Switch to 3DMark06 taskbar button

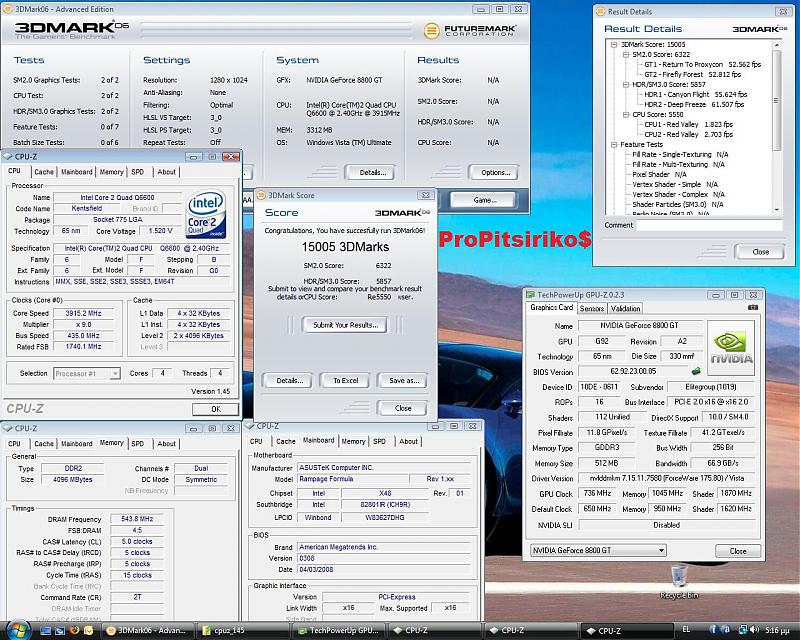pyautogui.click(x=147, y=630)
